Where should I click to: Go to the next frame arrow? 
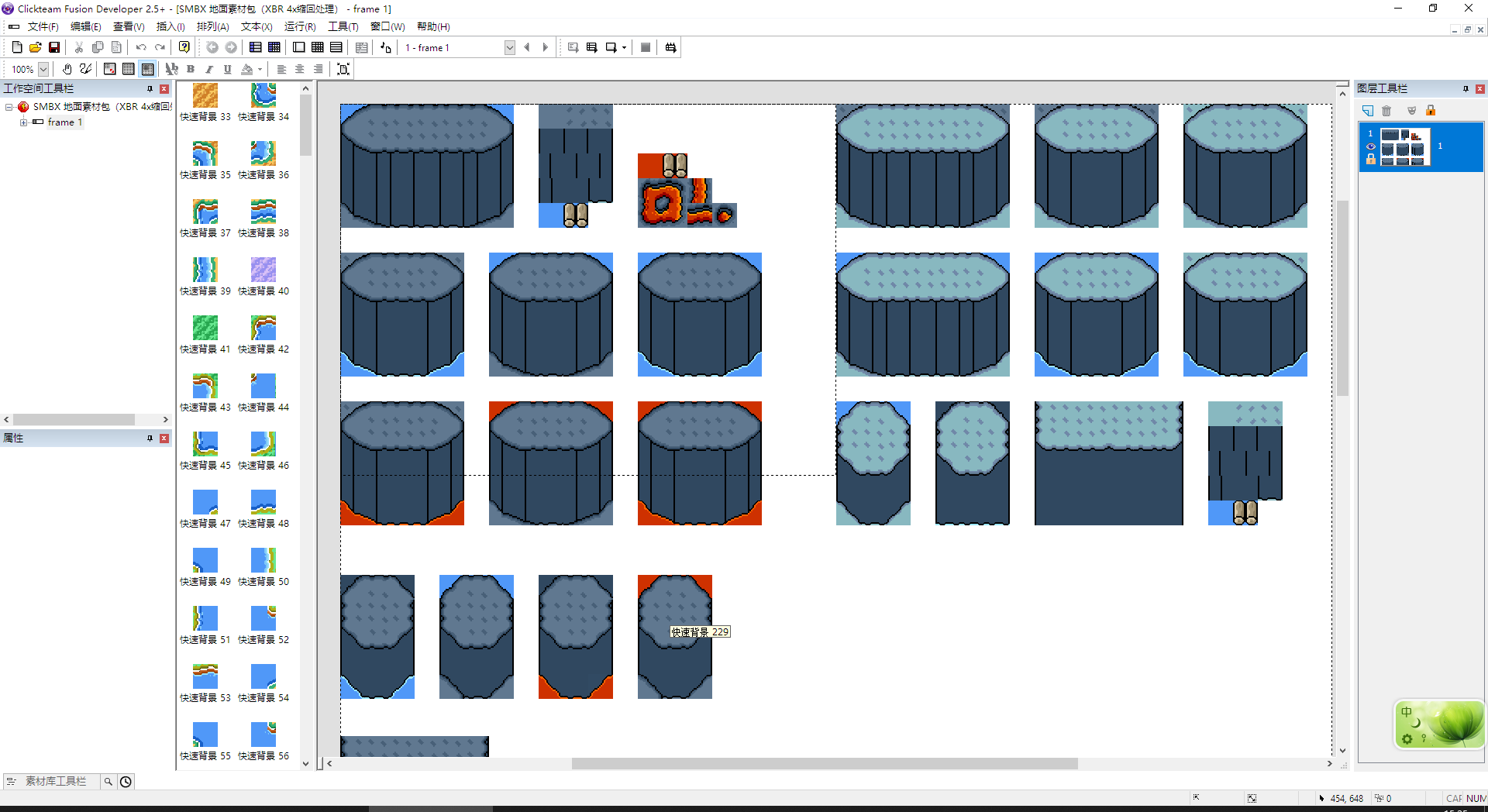tap(546, 47)
